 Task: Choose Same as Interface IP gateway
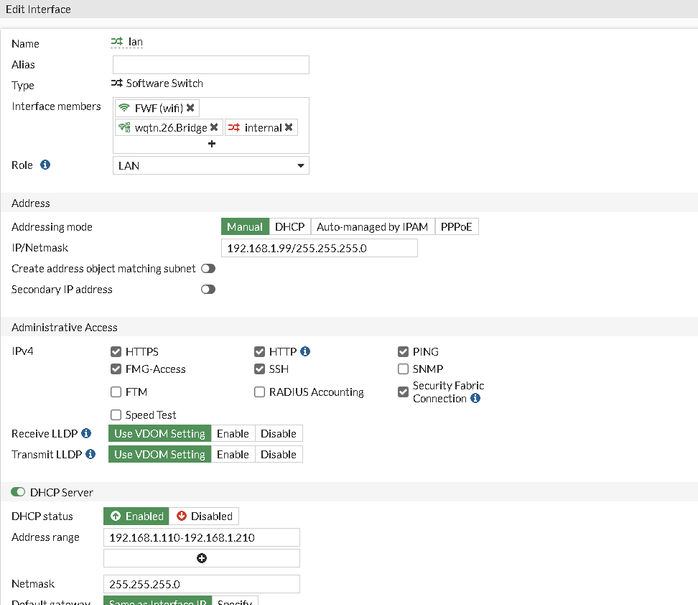click(x=158, y=601)
